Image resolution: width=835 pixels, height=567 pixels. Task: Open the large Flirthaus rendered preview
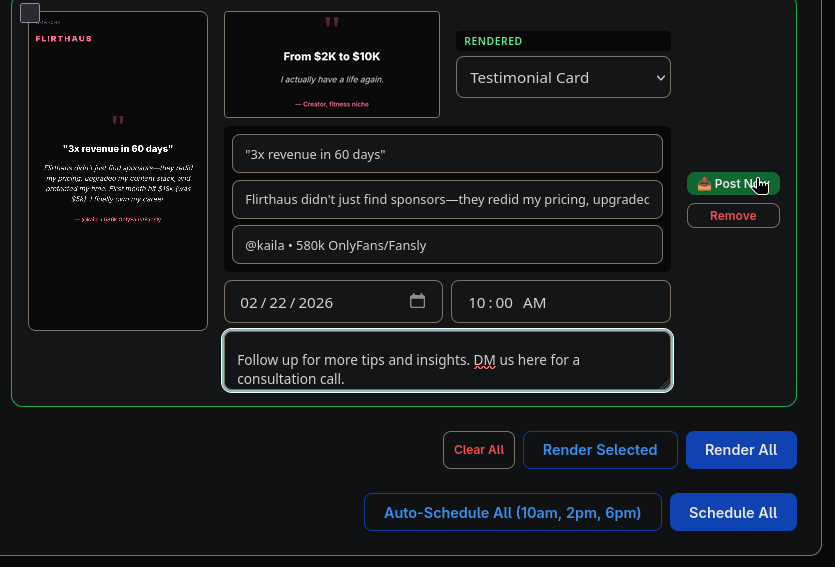point(118,171)
